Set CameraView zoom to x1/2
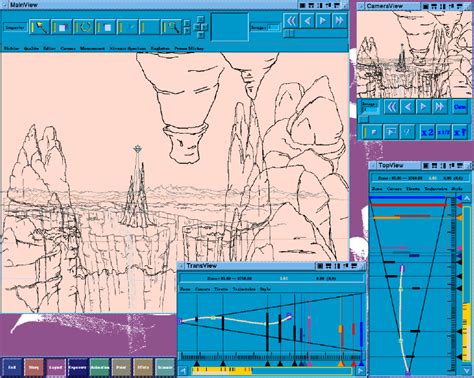The width and height of the screenshot is (474, 378). (x=443, y=132)
